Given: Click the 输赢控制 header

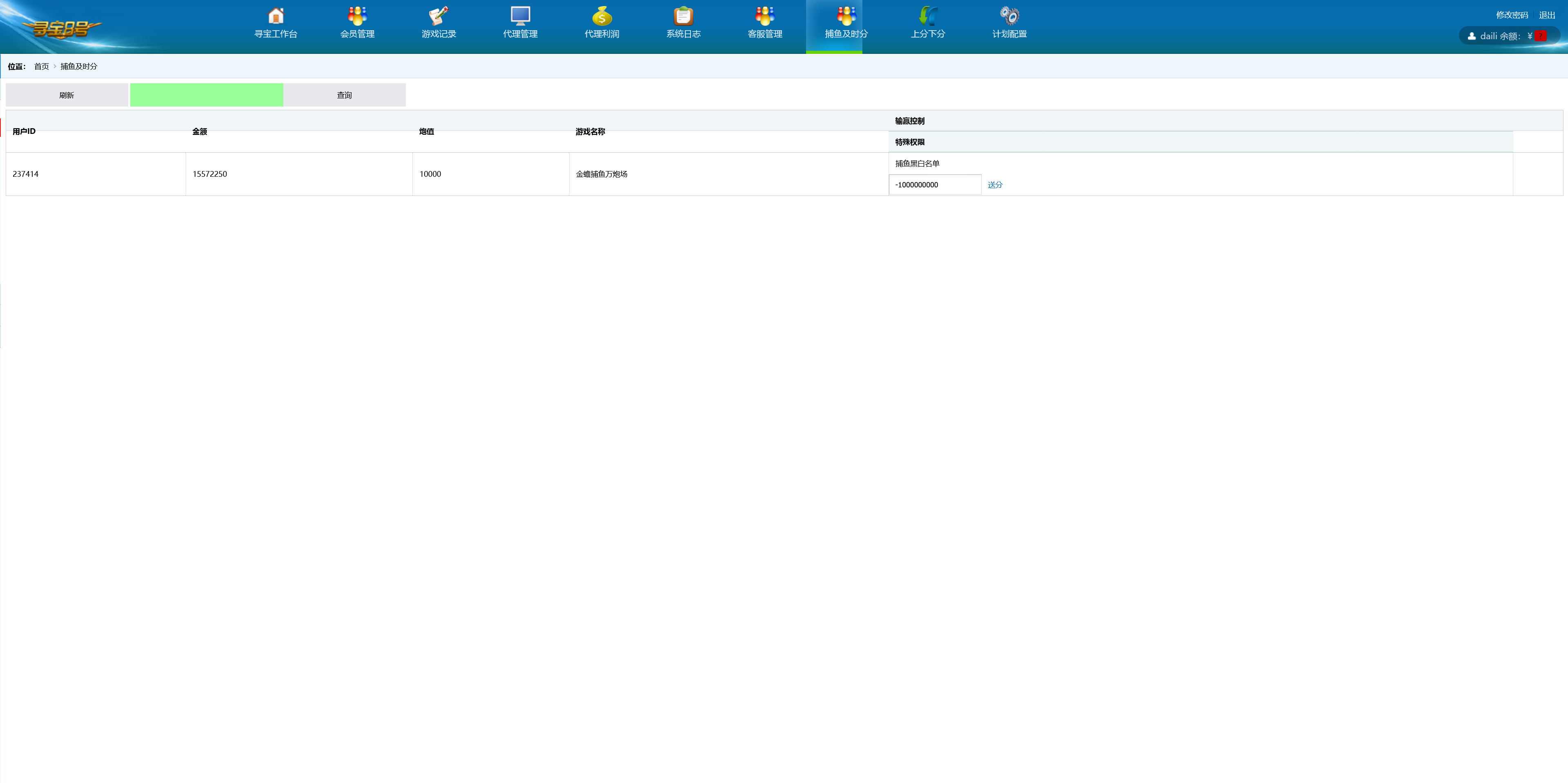Looking at the screenshot, I should [909, 121].
